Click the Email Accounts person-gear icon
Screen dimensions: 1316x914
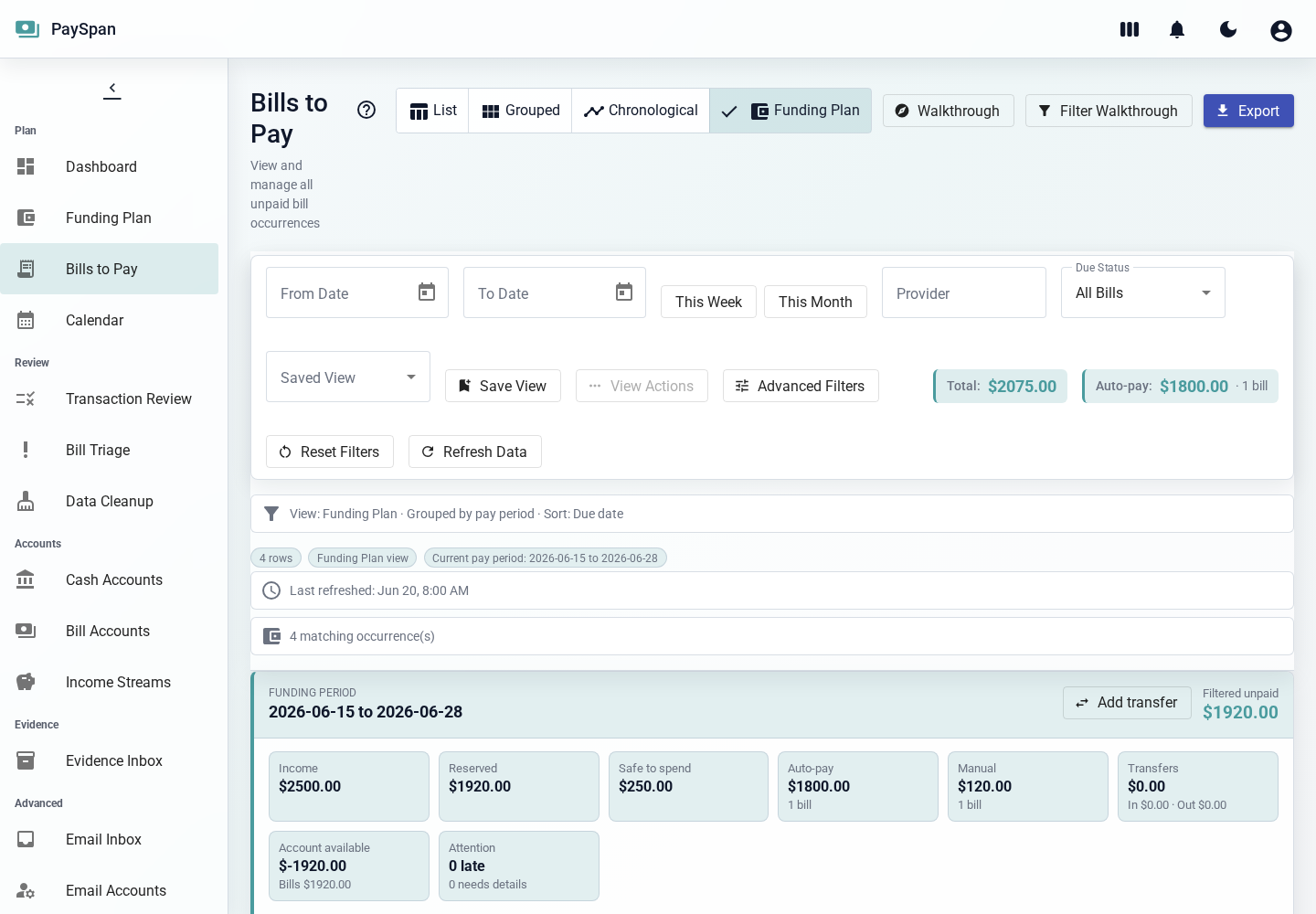click(x=26, y=890)
